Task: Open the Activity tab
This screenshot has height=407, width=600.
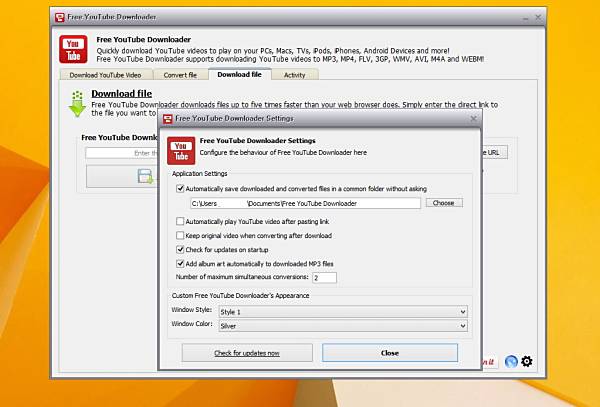Action: click(x=295, y=75)
